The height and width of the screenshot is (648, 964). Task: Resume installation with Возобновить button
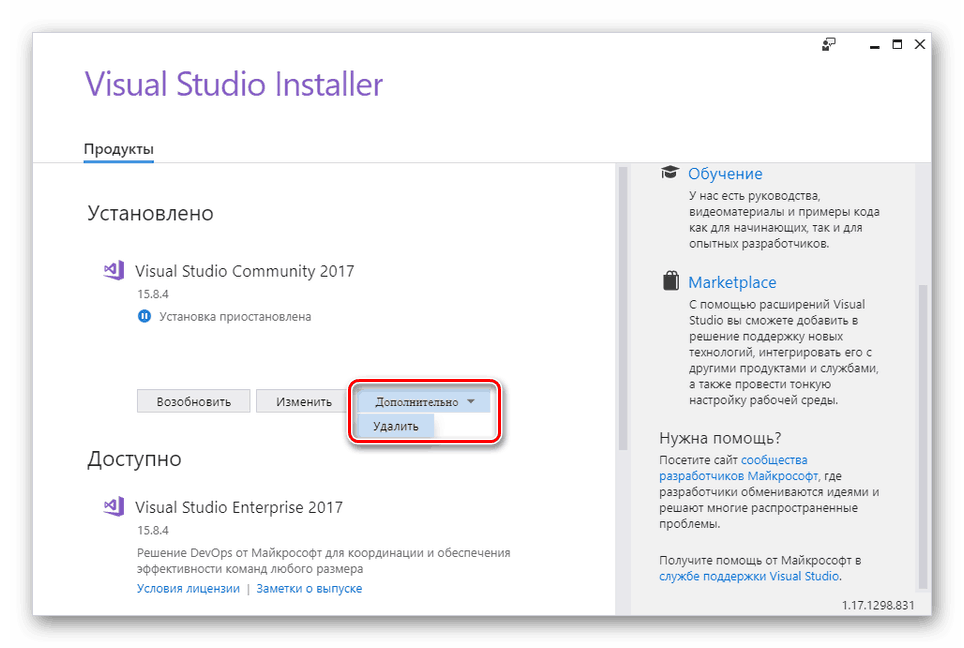pyautogui.click(x=194, y=401)
